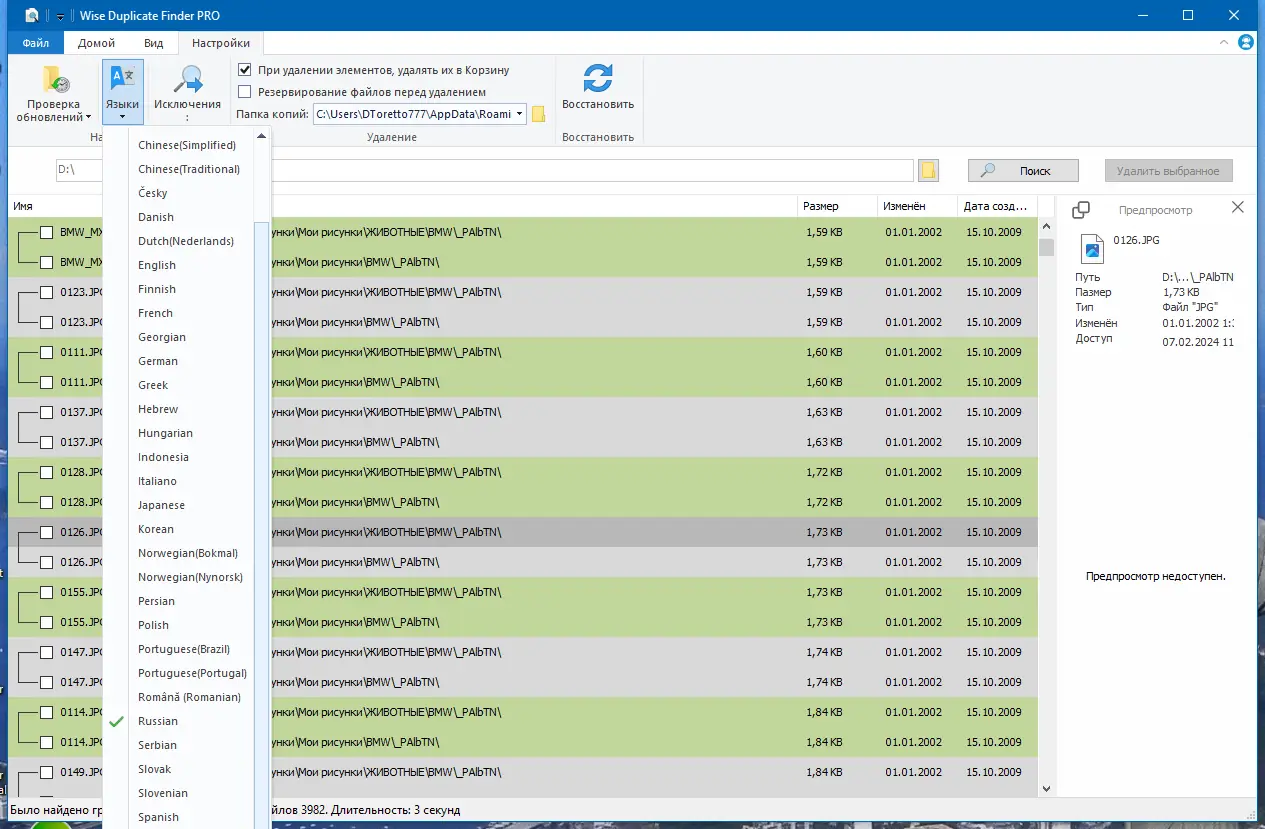Enable Резервирование файлов перед удалением checkbox

[x=245, y=92]
